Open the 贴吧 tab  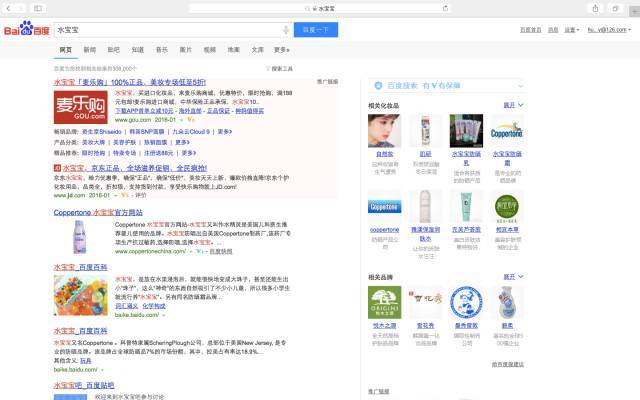click(x=113, y=50)
